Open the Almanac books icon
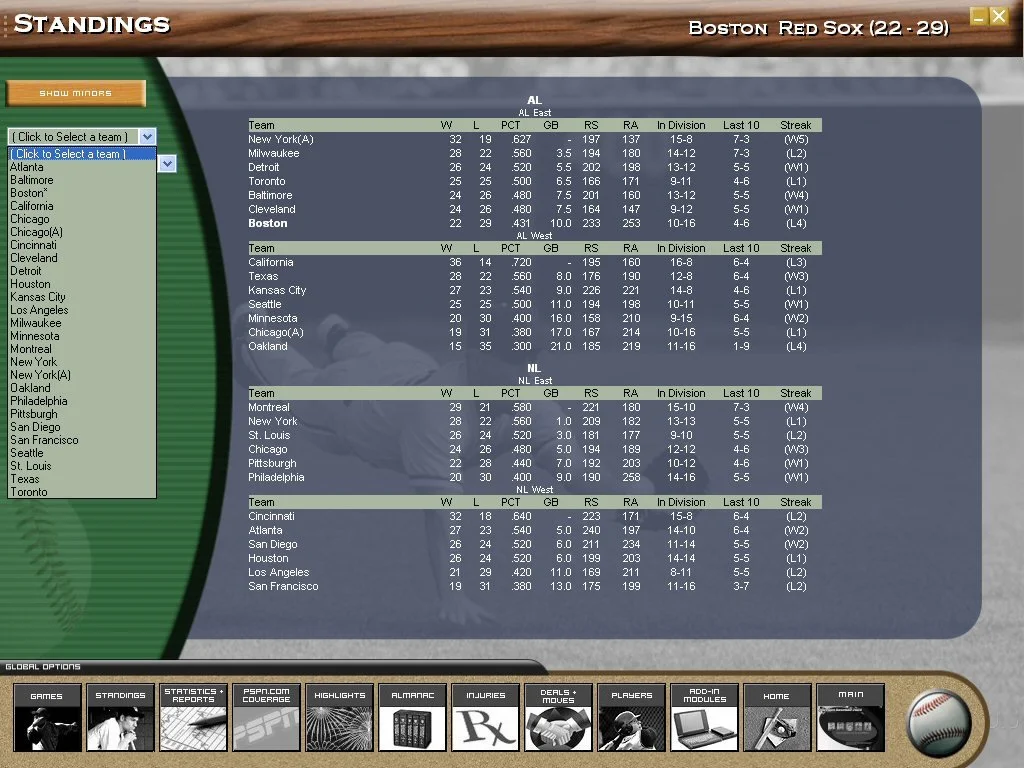The height and width of the screenshot is (768, 1024). tap(412, 717)
